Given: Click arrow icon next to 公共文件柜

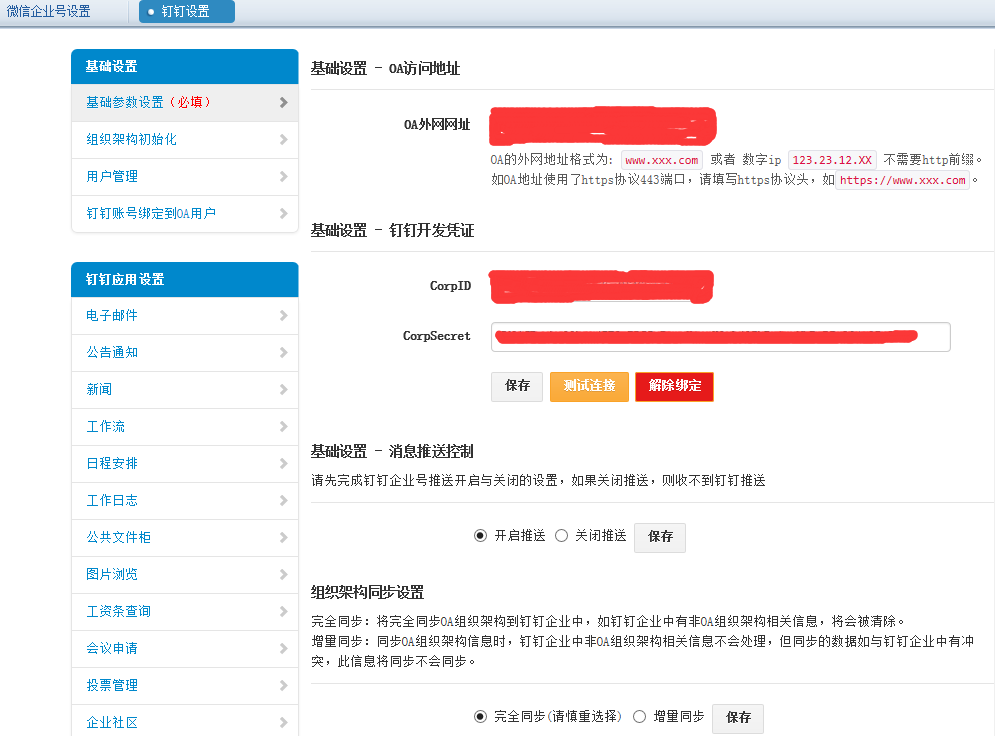Looking at the screenshot, I should (x=284, y=537).
